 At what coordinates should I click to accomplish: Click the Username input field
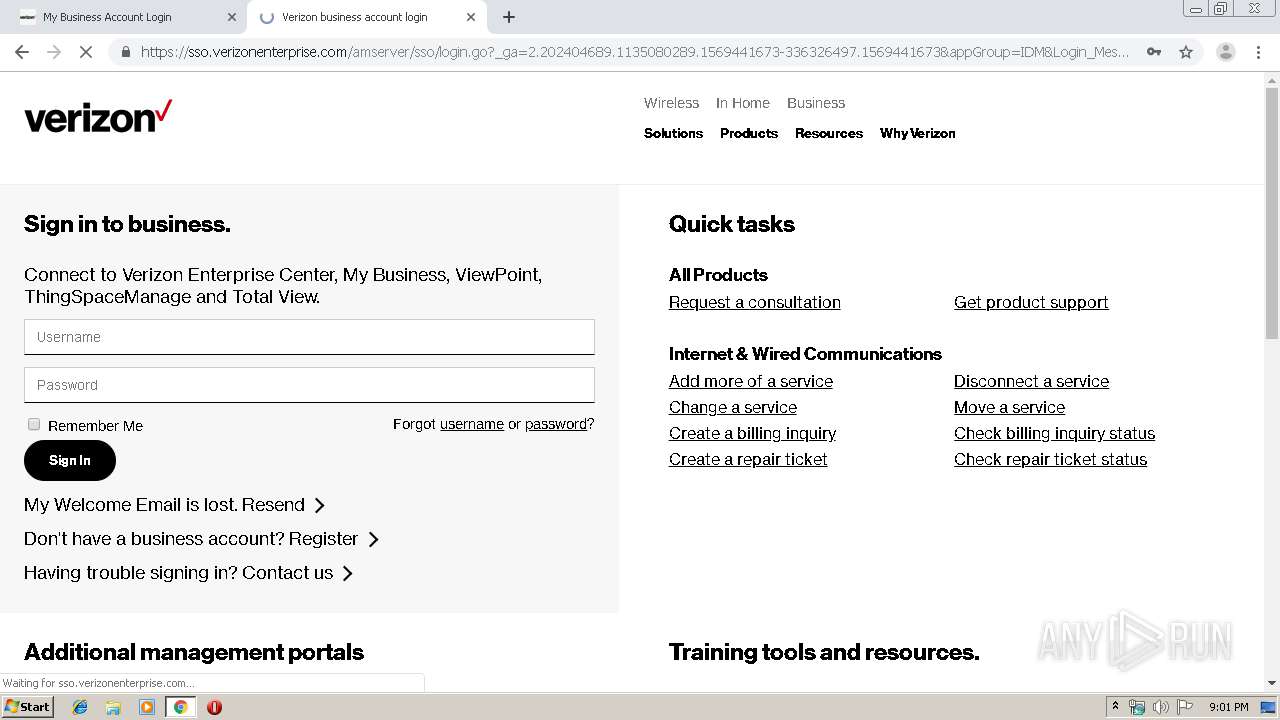[309, 337]
